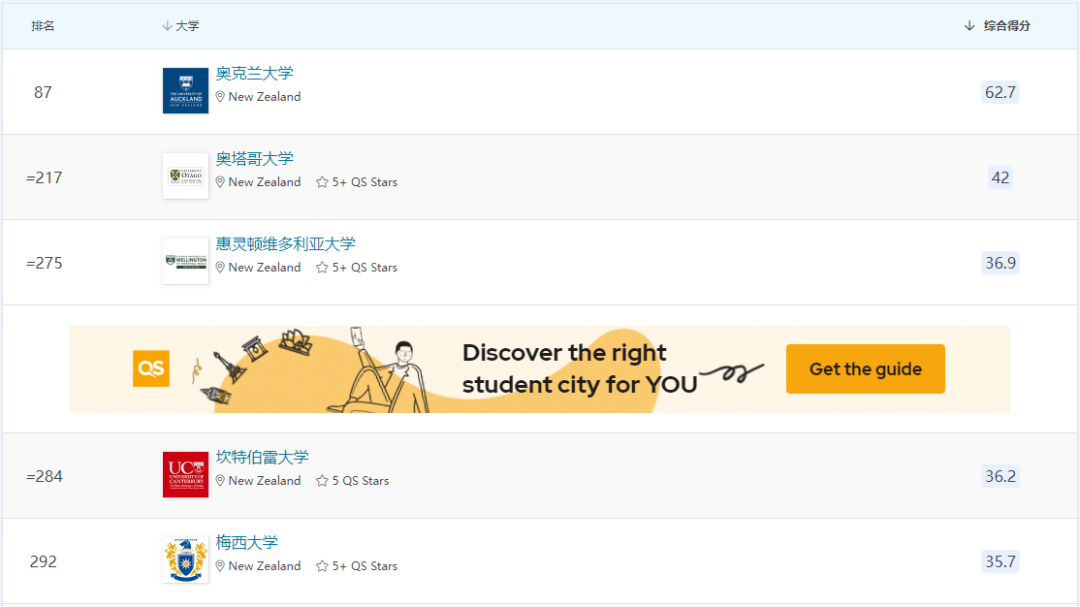Screen dimensions: 1080x607
Task: Click the University of Otago logo
Action: 185,176
